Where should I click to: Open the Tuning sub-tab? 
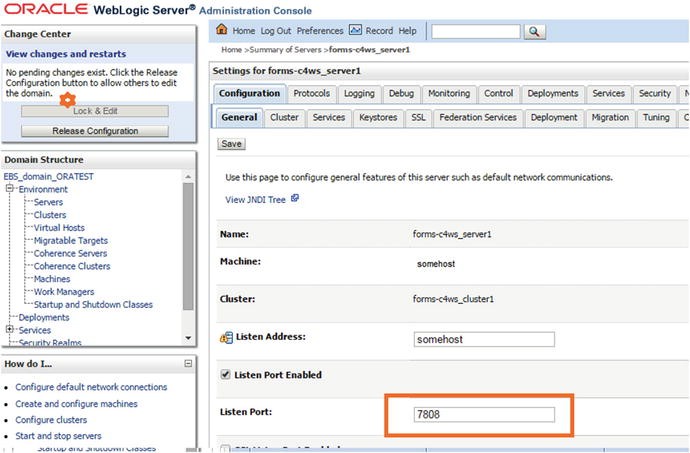coord(656,118)
